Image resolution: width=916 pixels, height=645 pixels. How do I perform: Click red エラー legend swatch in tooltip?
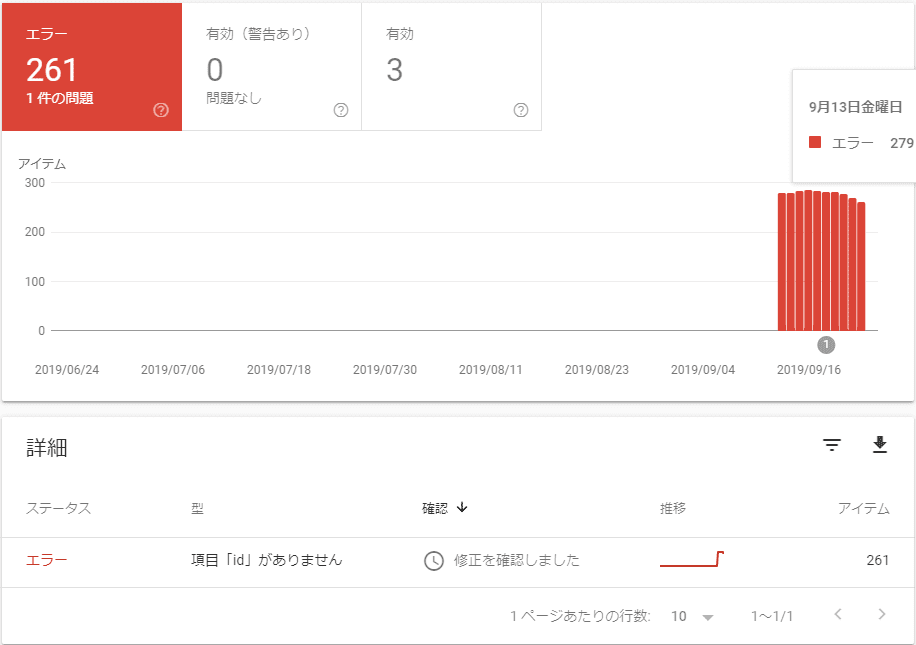coord(815,142)
